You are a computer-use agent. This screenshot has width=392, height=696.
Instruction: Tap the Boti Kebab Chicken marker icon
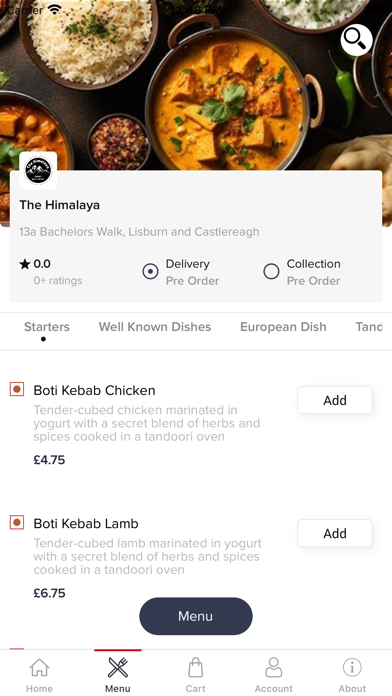point(17,389)
